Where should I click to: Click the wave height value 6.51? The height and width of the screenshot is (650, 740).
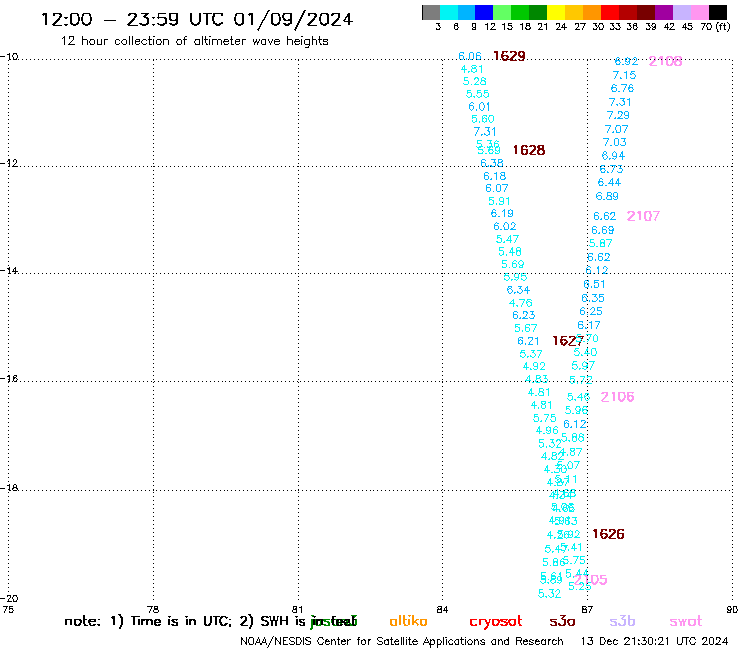(x=594, y=284)
